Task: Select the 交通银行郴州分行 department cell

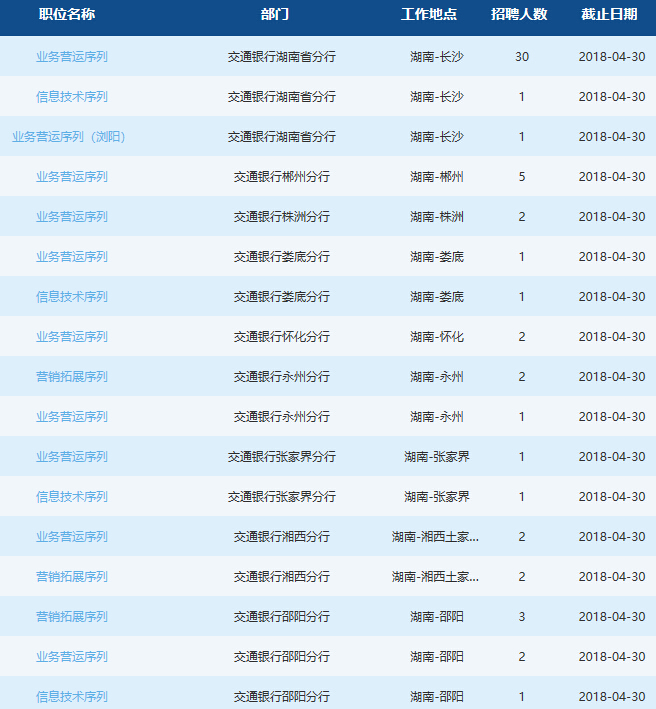Action: click(282, 177)
